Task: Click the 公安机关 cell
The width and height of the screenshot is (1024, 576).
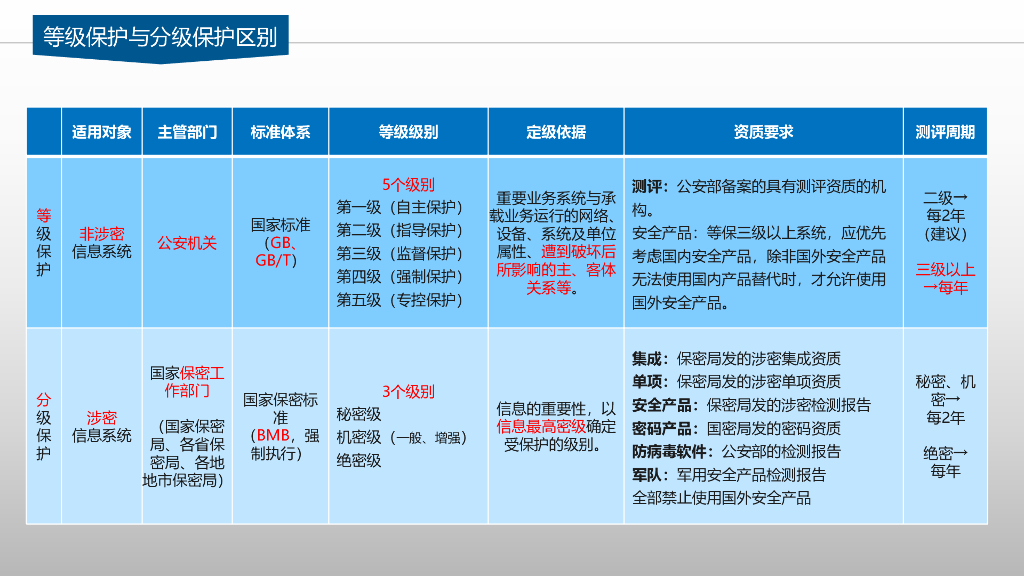Action: pos(187,243)
